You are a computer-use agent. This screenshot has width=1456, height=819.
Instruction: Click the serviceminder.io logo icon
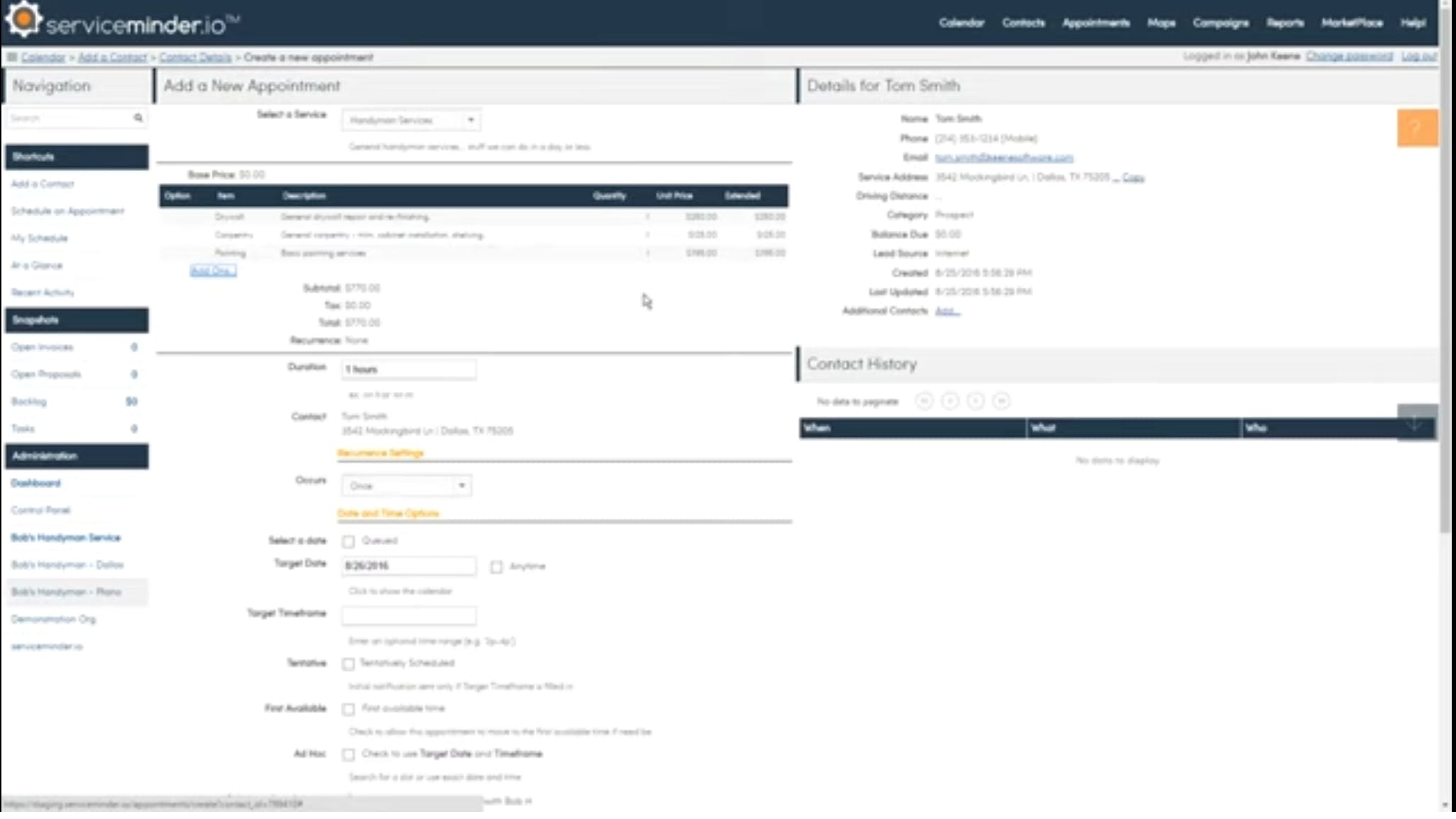(23, 19)
